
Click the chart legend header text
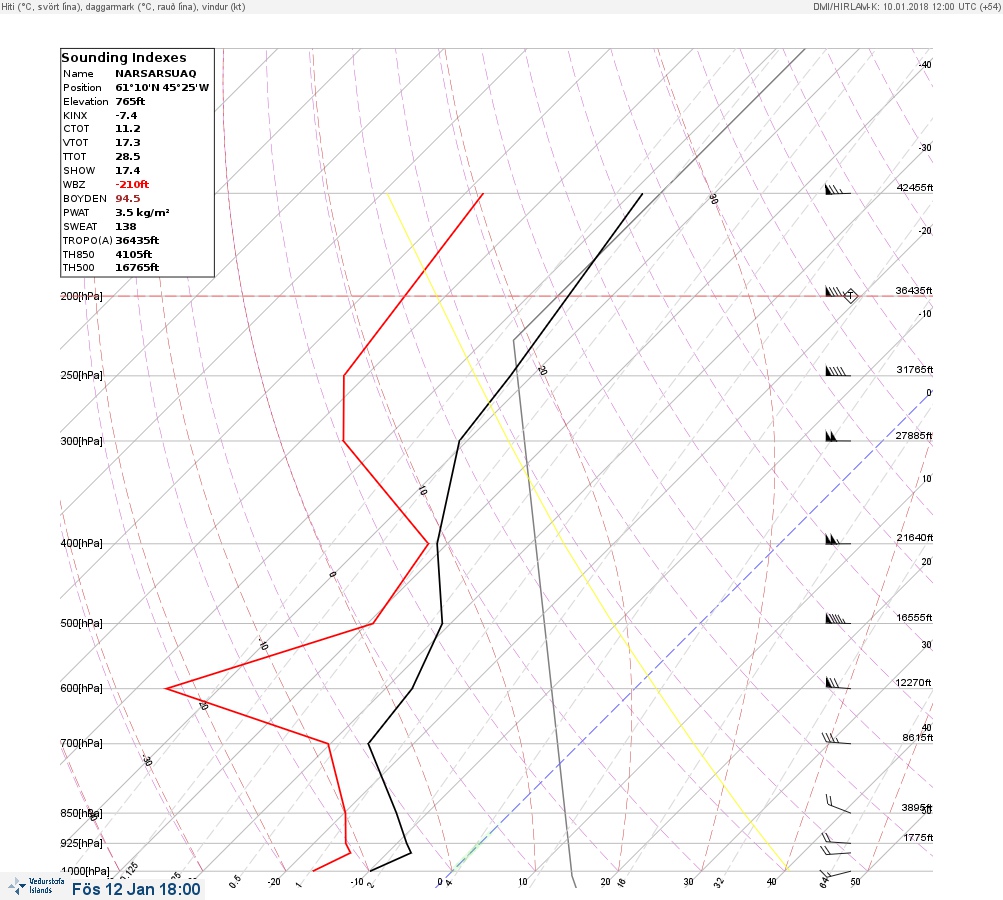123,7
